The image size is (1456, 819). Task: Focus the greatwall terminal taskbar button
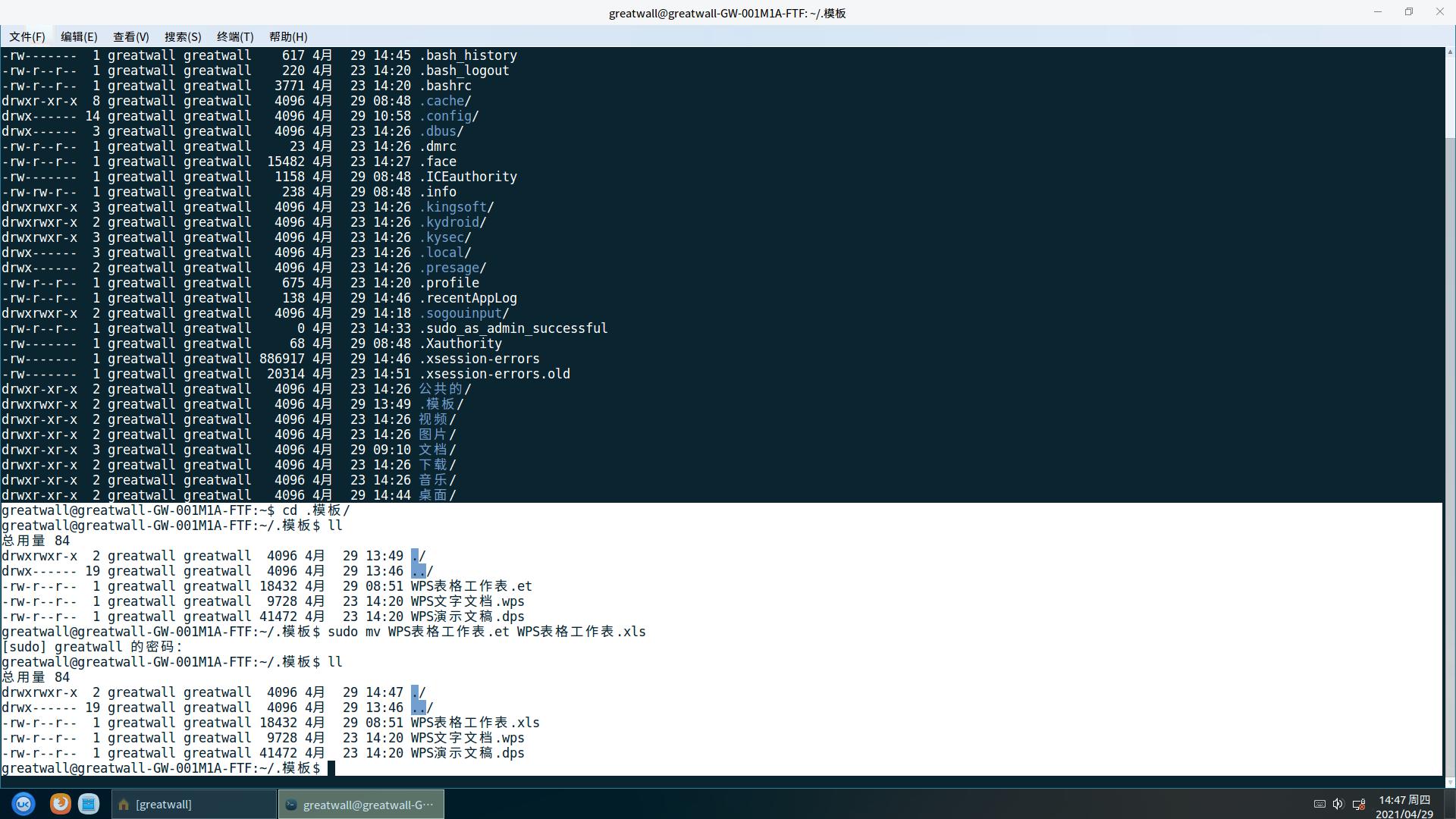(361, 805)
